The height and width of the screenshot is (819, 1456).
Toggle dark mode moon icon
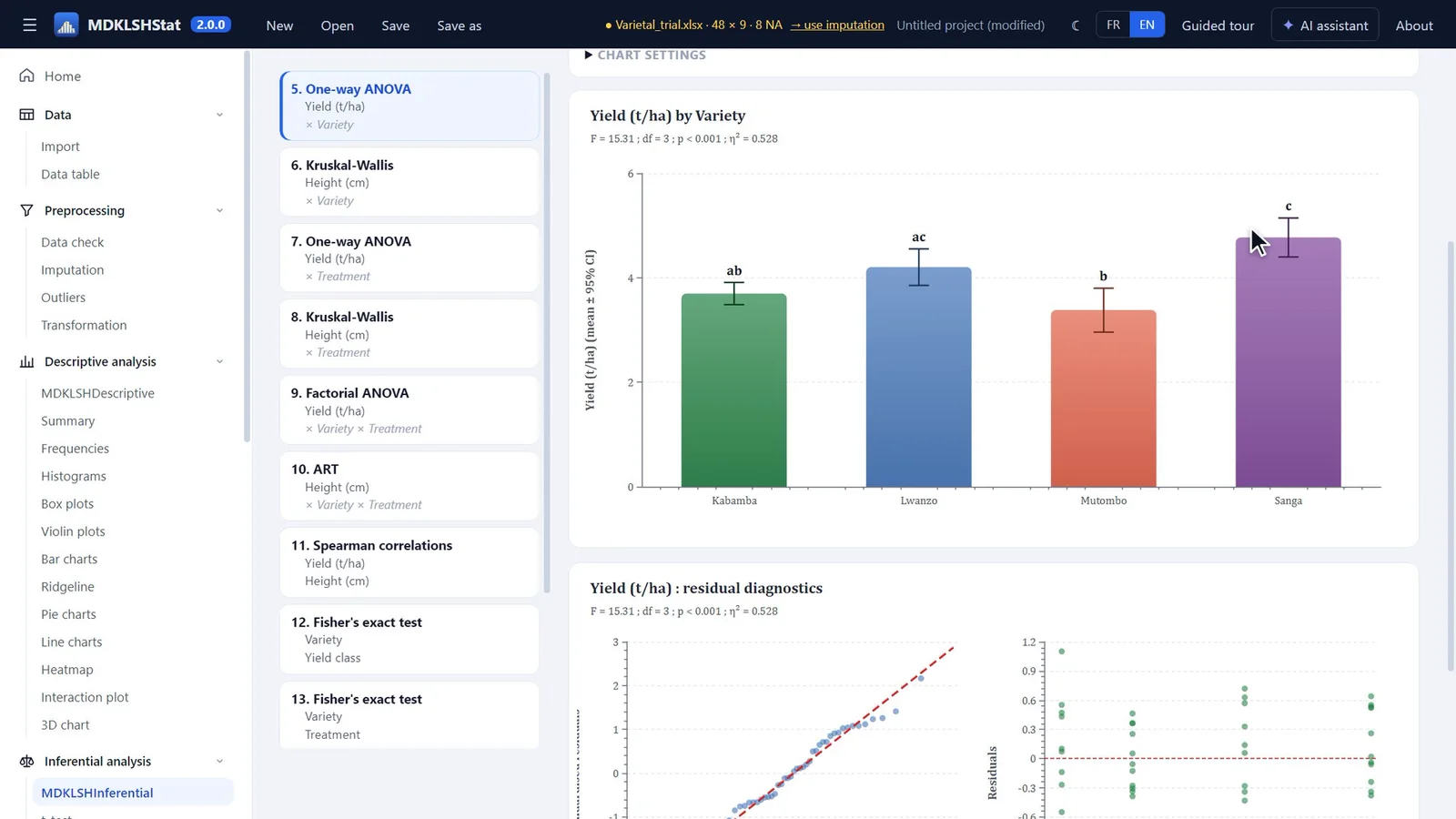[x=1076, y=25]
